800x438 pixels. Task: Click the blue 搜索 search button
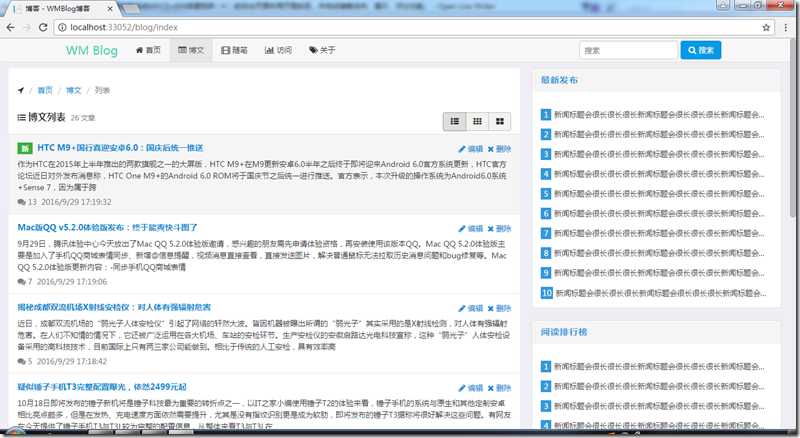701,51
